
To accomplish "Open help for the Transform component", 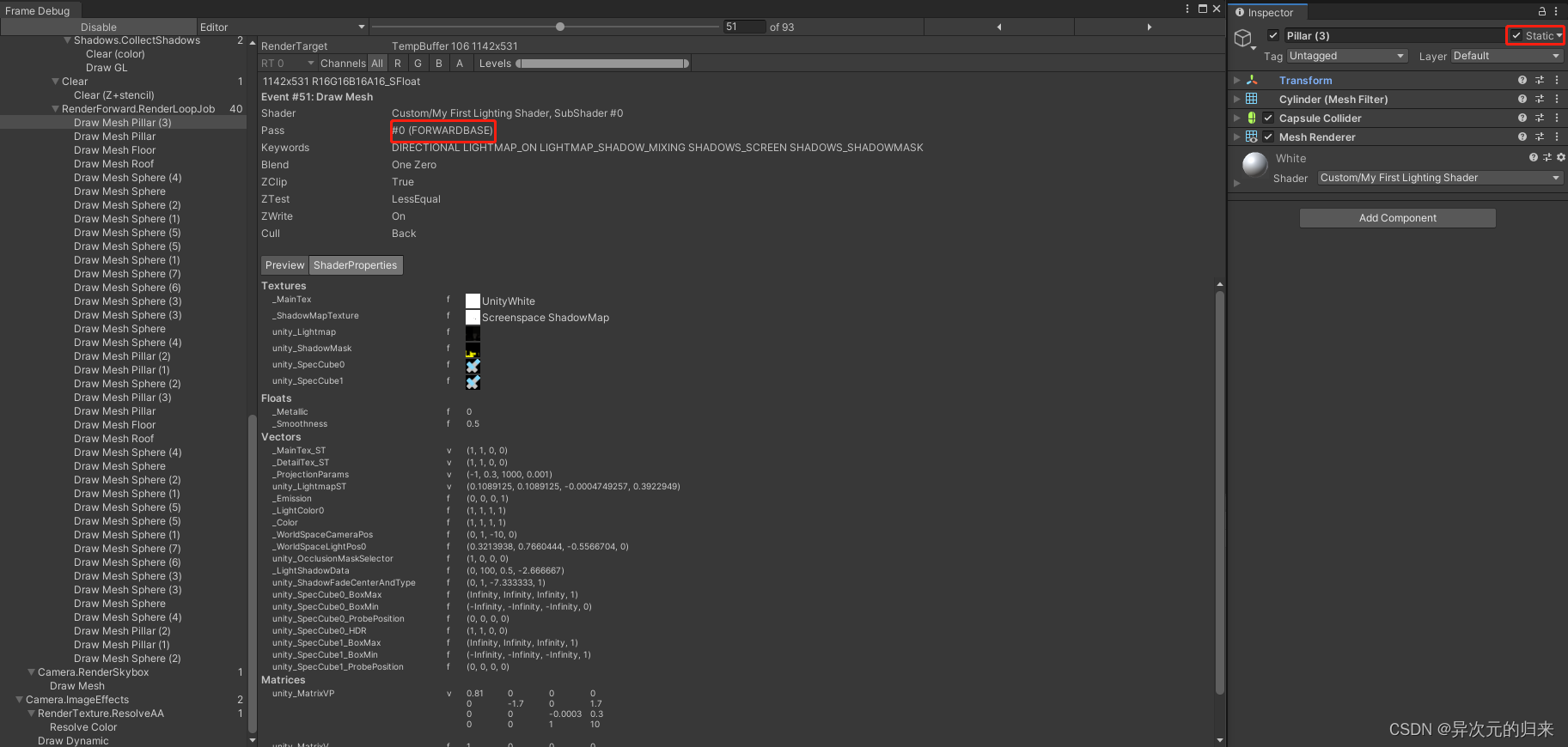I will [1522, 80].
